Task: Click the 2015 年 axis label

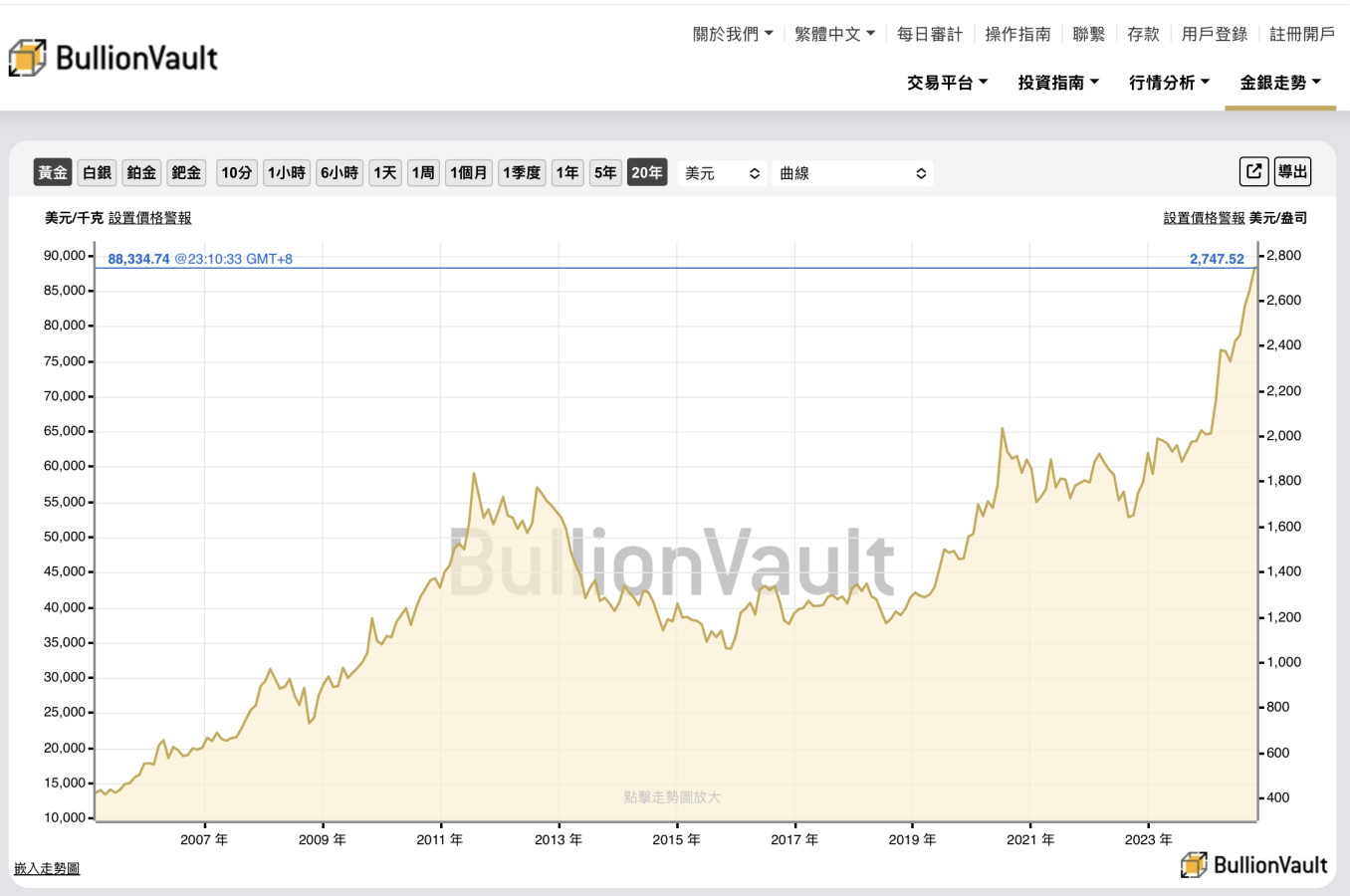Action: pos(676,839)
